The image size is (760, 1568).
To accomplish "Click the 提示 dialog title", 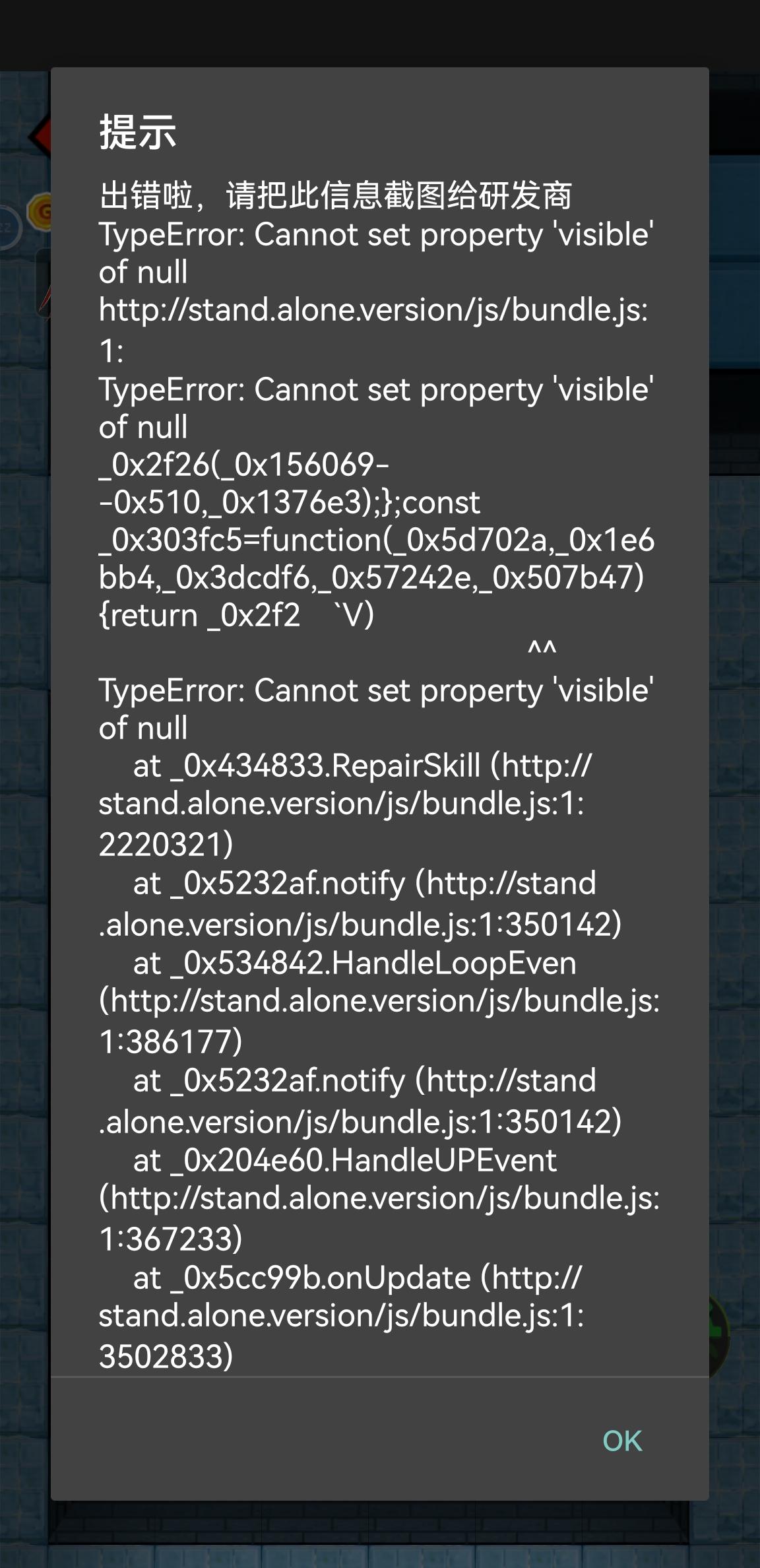I will pyautogui.click(x=137, y=132).
